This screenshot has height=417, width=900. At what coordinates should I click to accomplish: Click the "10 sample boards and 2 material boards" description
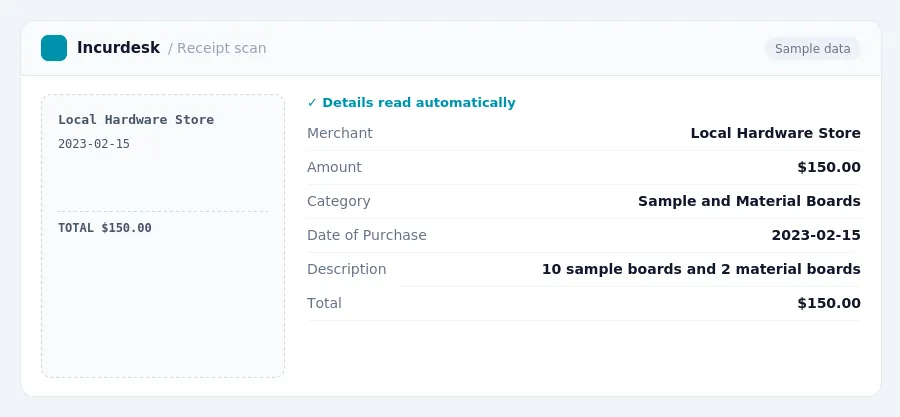click(701, 269)
